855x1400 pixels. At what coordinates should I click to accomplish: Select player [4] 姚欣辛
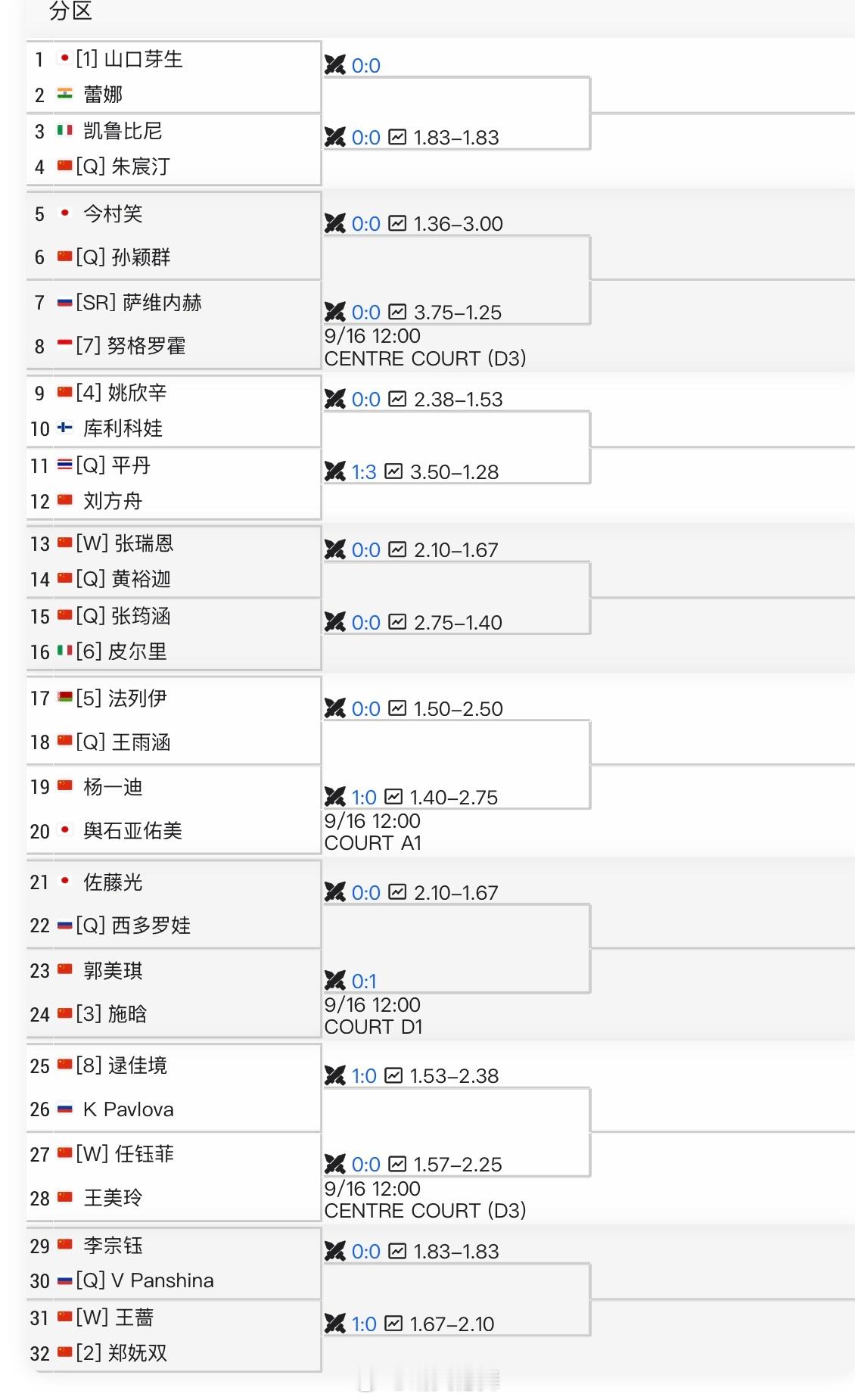(122, 392)
